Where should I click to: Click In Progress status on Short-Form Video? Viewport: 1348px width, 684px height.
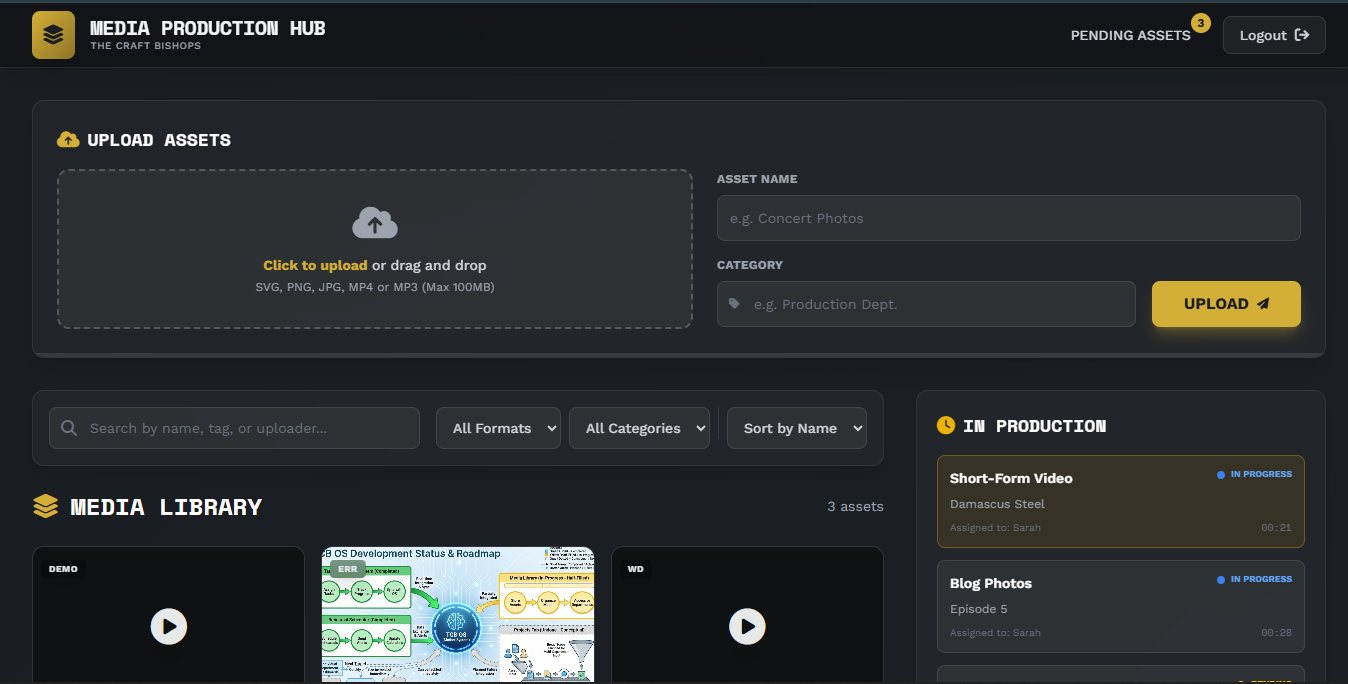click(x=1254, y=474)
